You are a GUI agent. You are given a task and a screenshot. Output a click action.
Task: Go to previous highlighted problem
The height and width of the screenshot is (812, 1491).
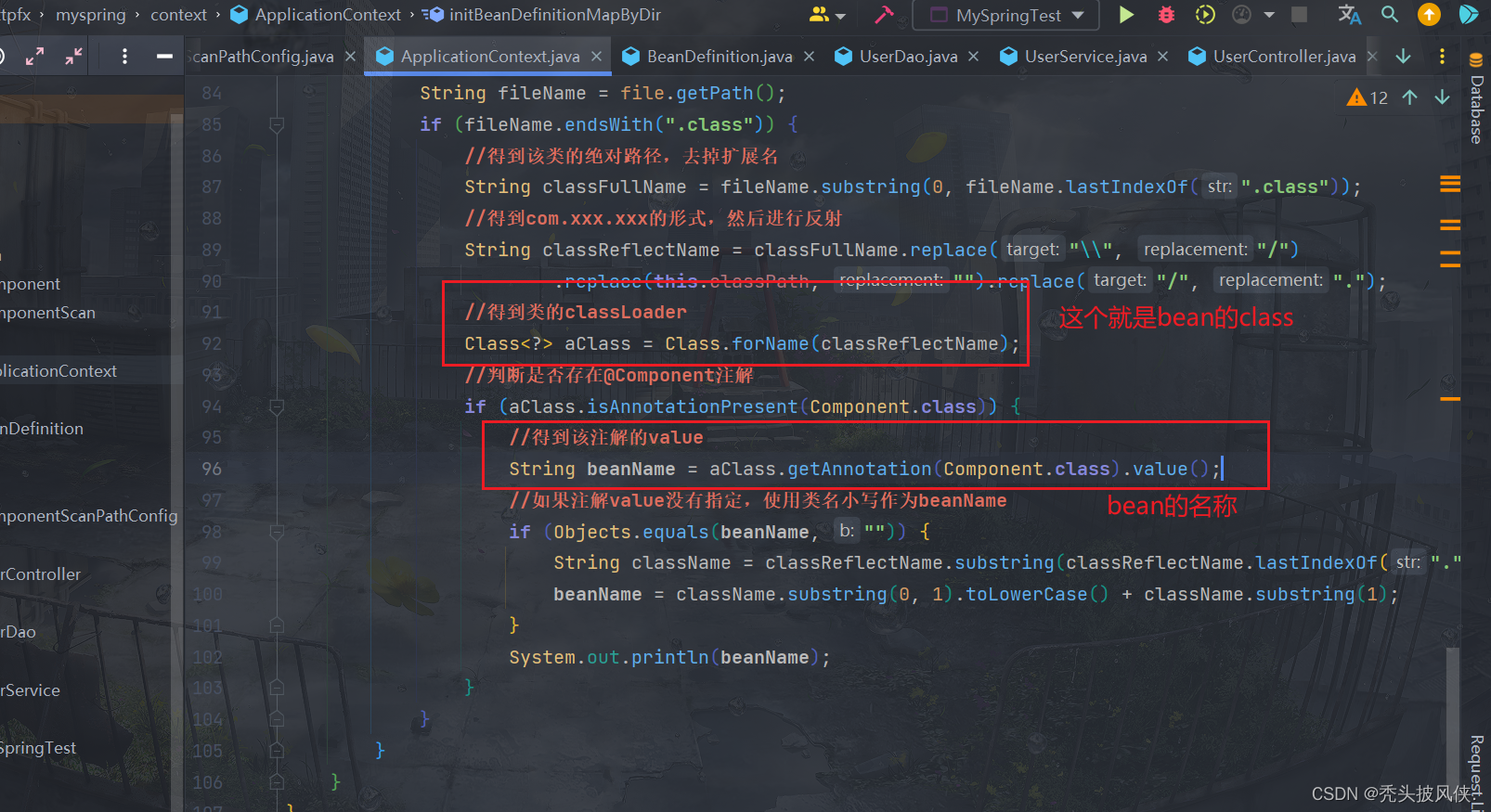(1409, 97)
